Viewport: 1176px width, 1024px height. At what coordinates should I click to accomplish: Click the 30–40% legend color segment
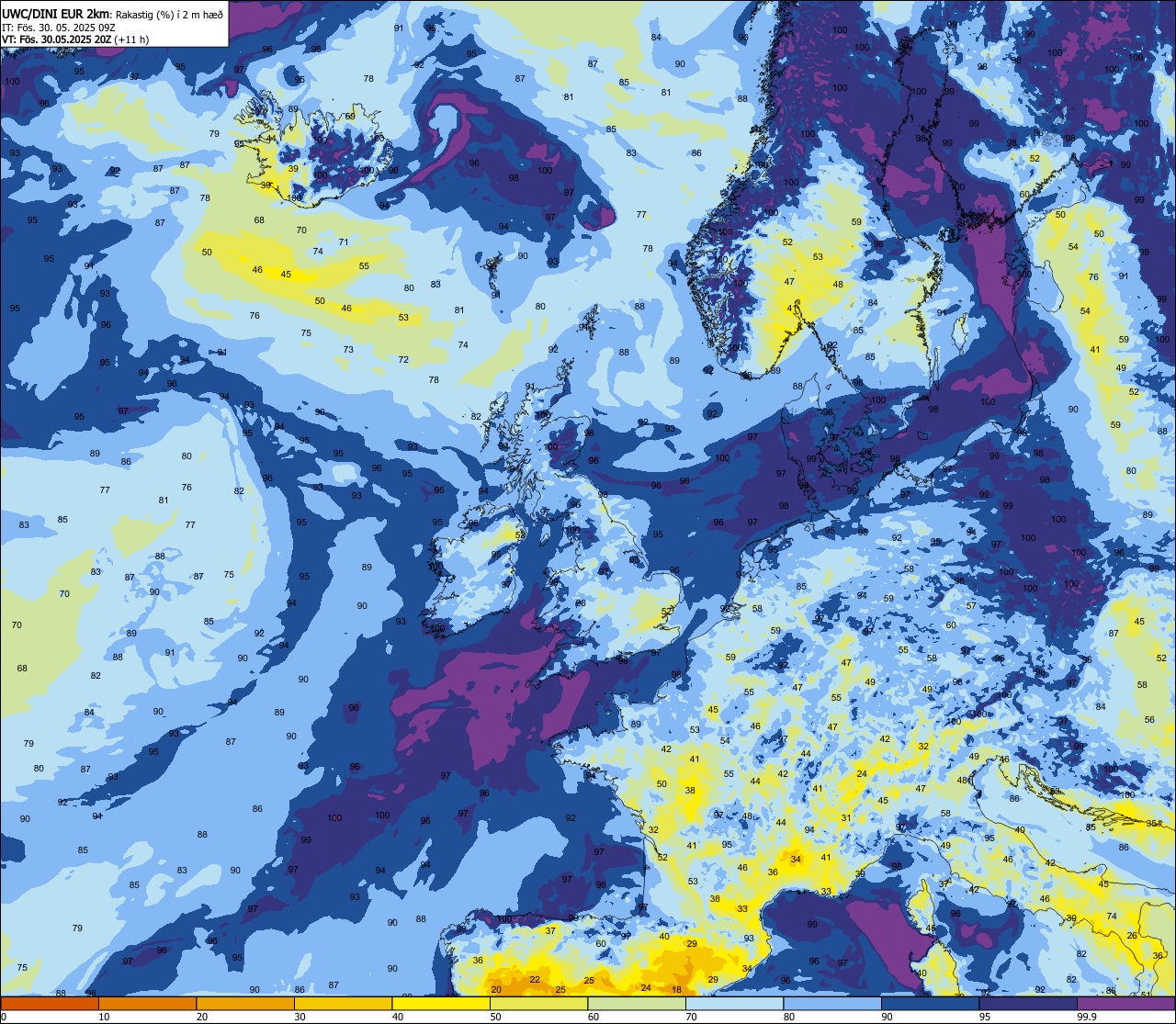[x=343, y=1003]
